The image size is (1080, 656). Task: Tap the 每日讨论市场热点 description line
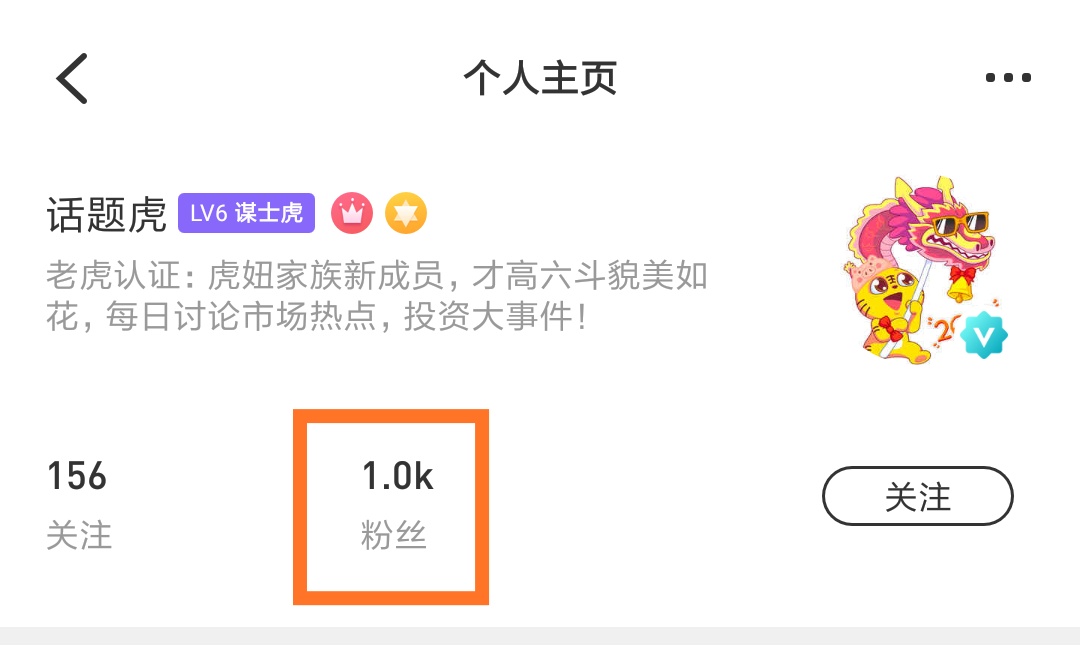click(316, 317)
